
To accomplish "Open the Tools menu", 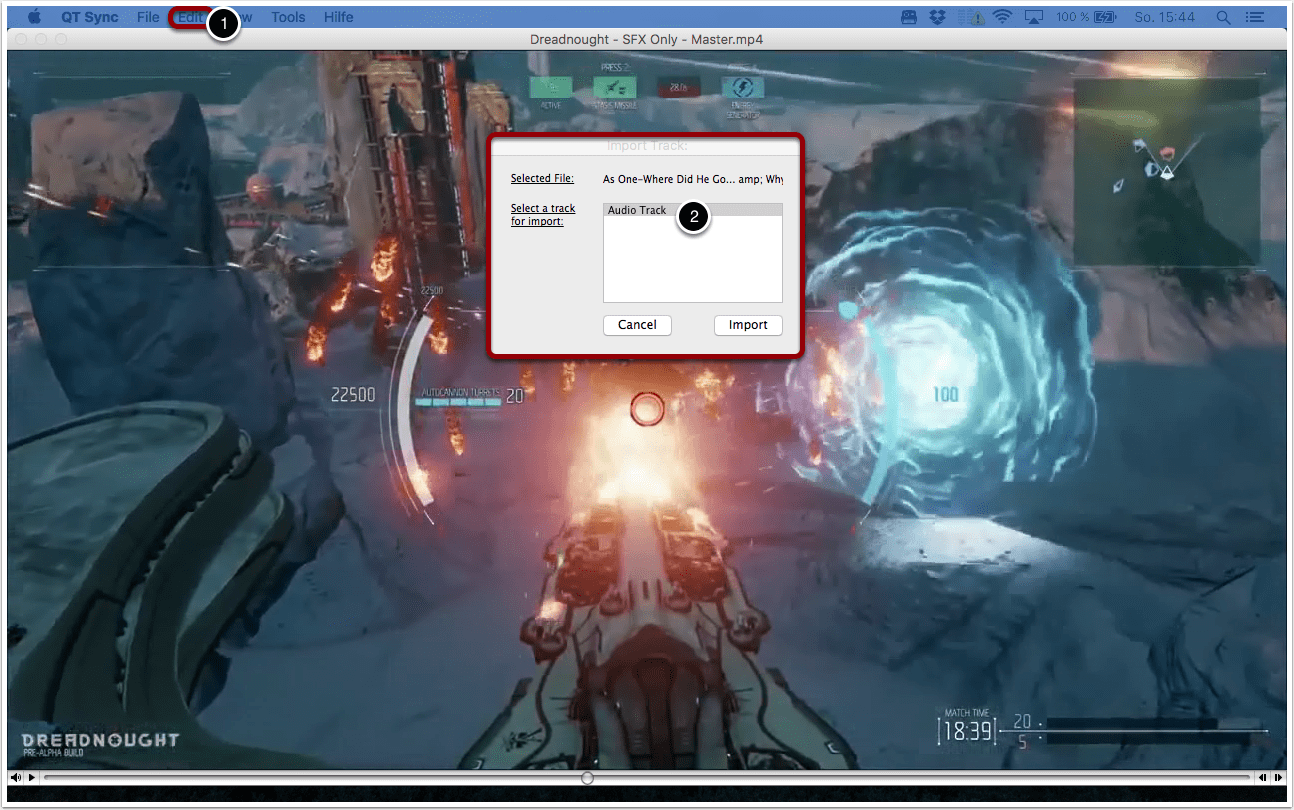I will tap(288, 17).
